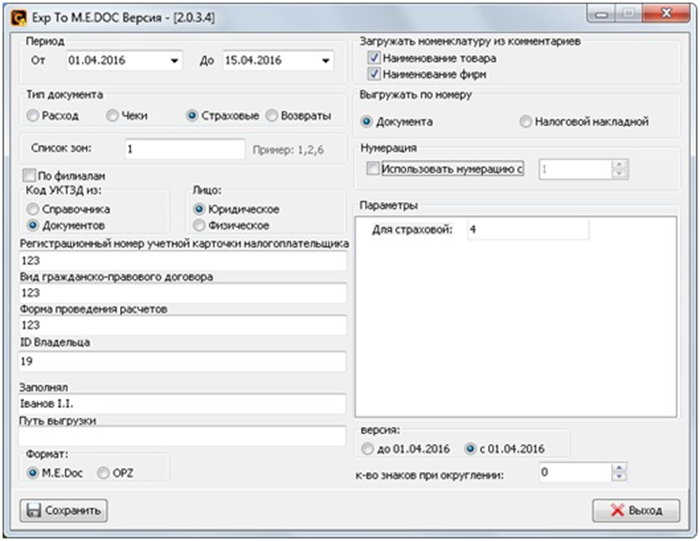Screen dimensions: 700x541
Task: Select the Расход document type
Action: tap(34, 116)
